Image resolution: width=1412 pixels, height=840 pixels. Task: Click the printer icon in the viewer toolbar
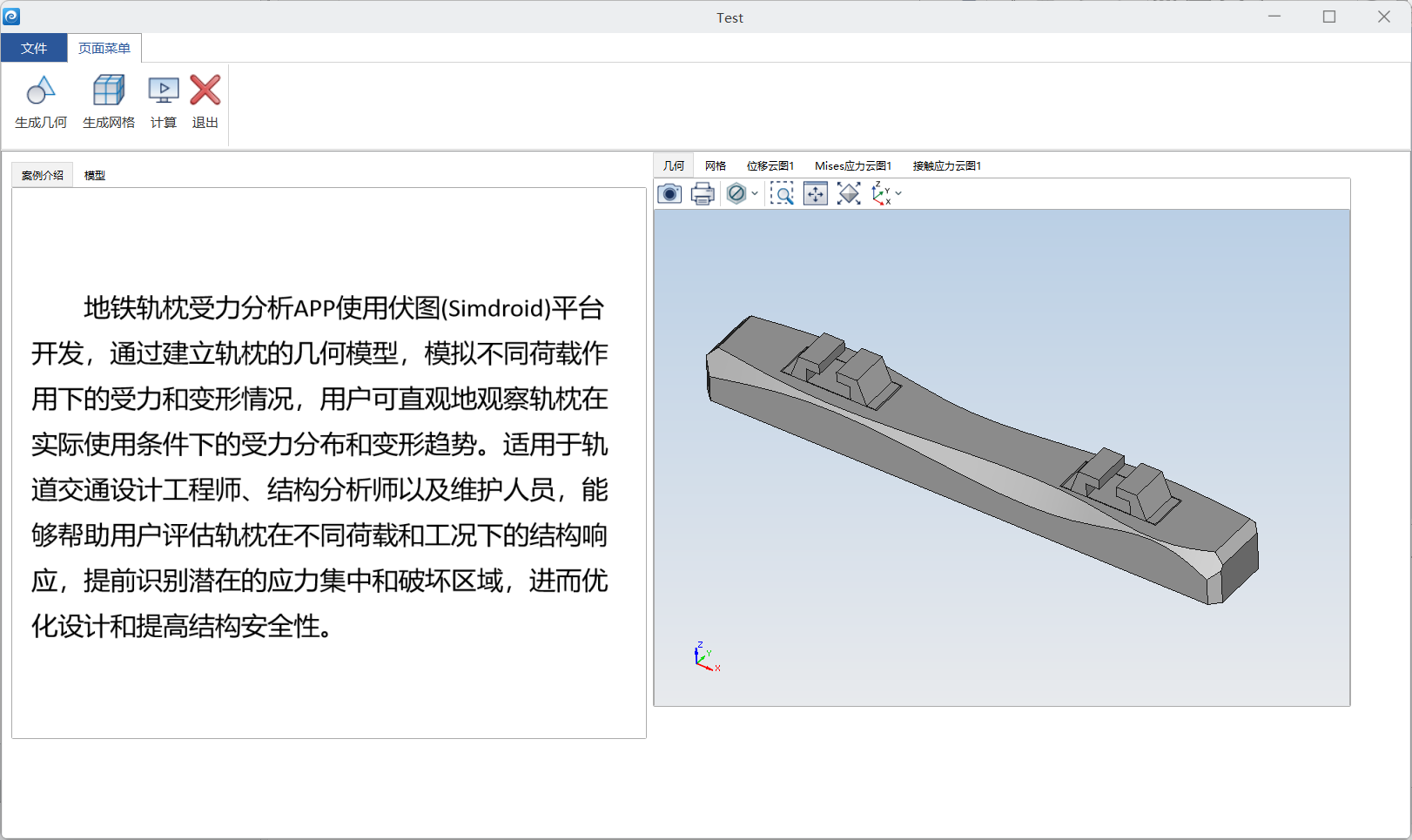pos(703,193)
